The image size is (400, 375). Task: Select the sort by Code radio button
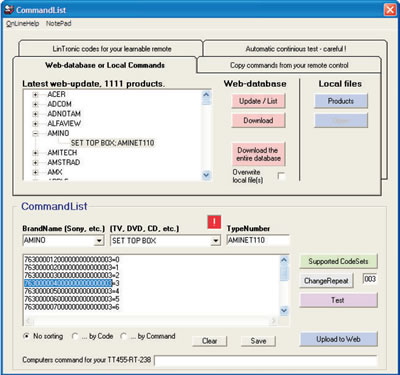[75, 336]
